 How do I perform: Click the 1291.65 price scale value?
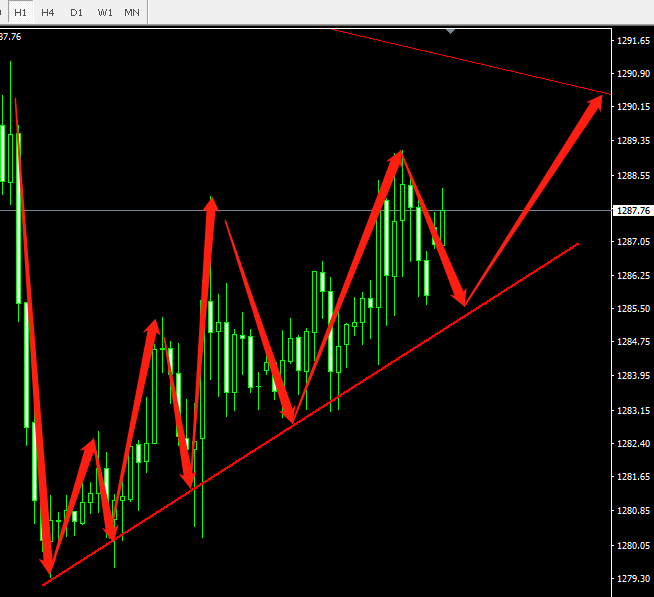coord(633,40)
